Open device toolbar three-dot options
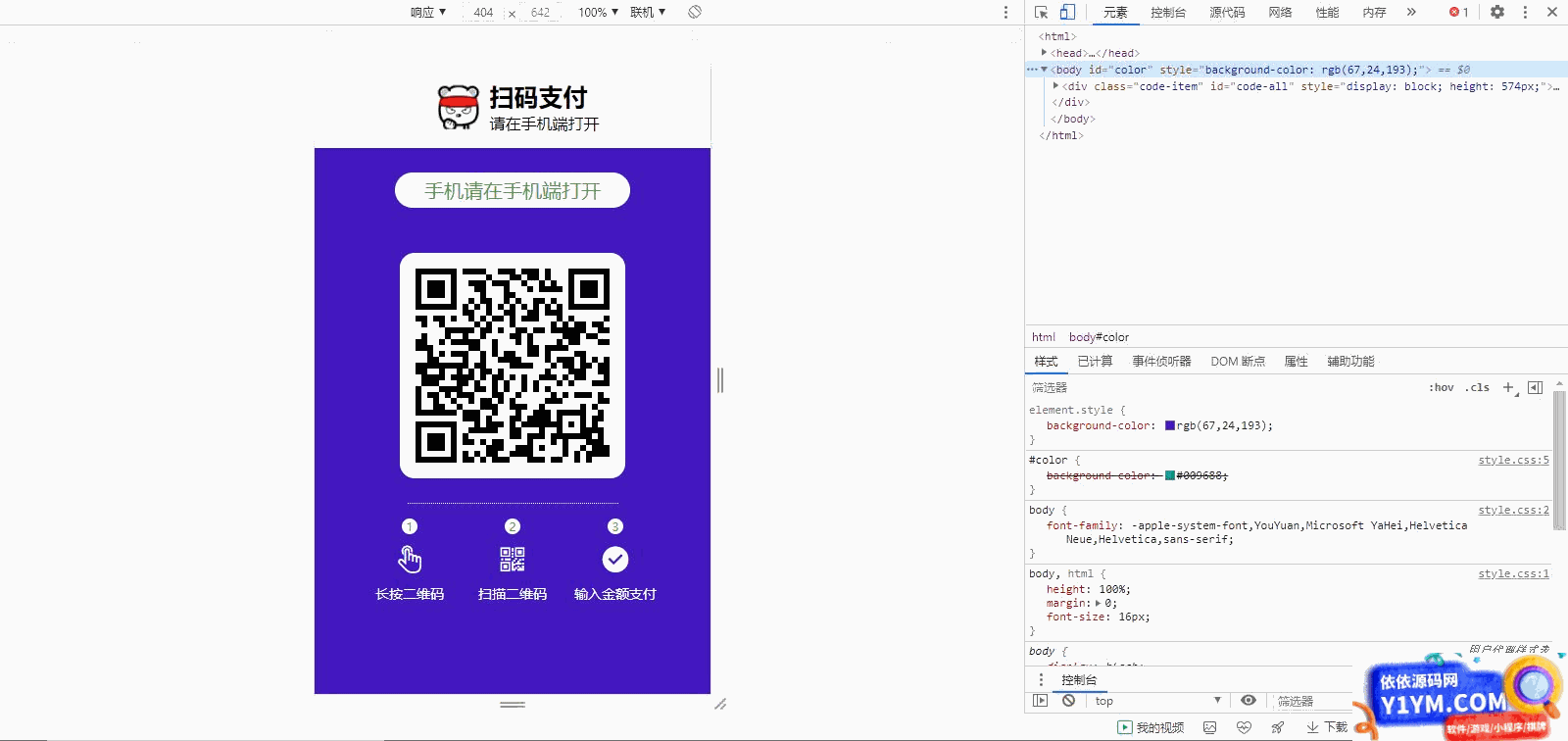The height and width of the screenshot is (741, 1568). pos(1005,12)
